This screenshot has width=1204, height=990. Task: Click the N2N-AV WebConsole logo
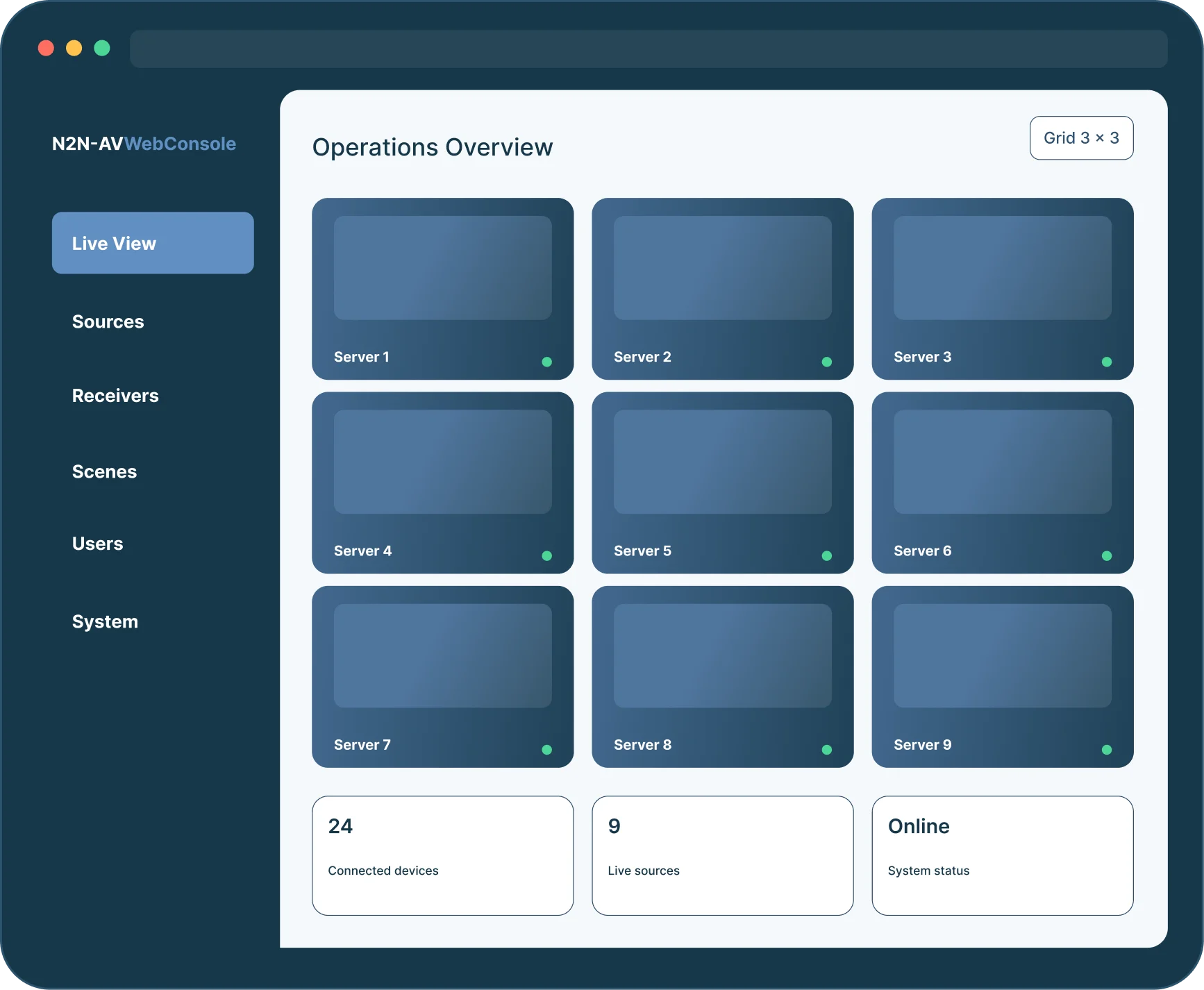click(144, 144)
